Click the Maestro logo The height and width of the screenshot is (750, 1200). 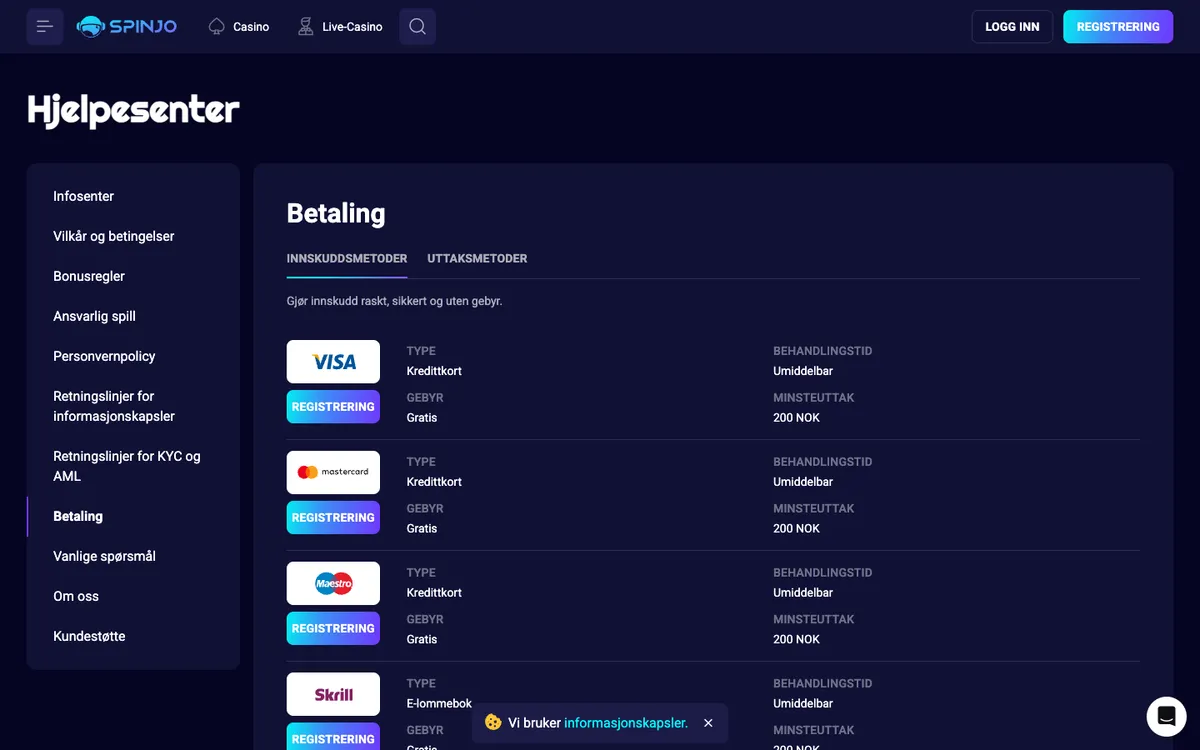tap(333, 583)
